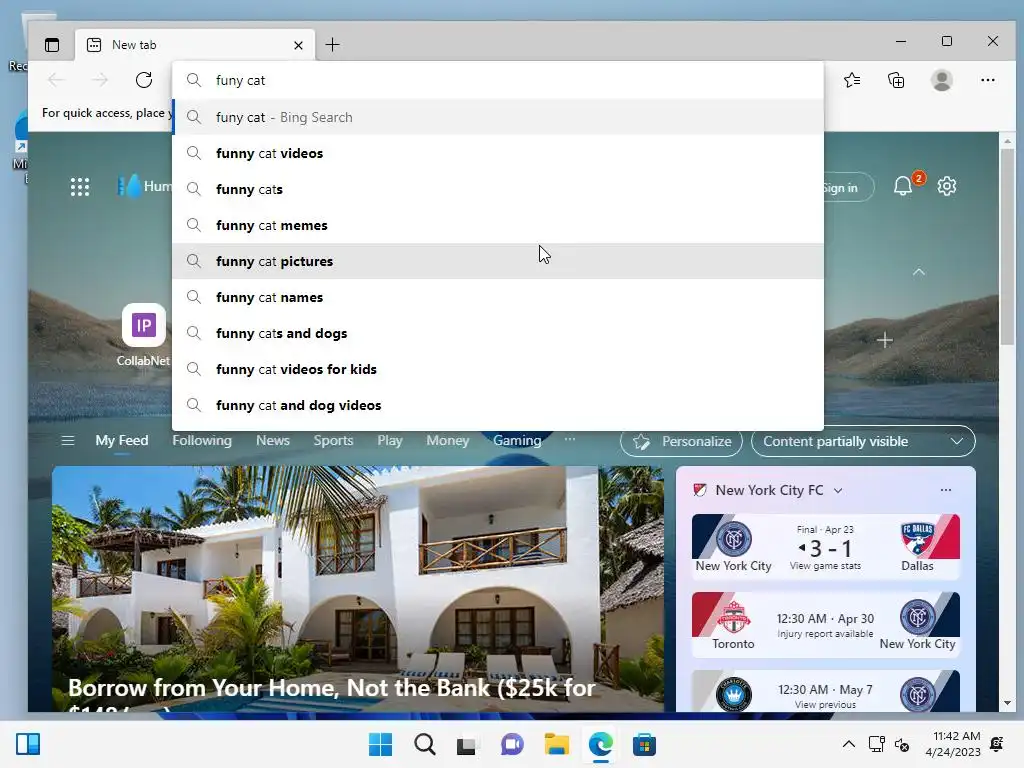Screen dimensions: 1024x768
Task: Open Task View in taskbar
Action: tap(466, 745)
